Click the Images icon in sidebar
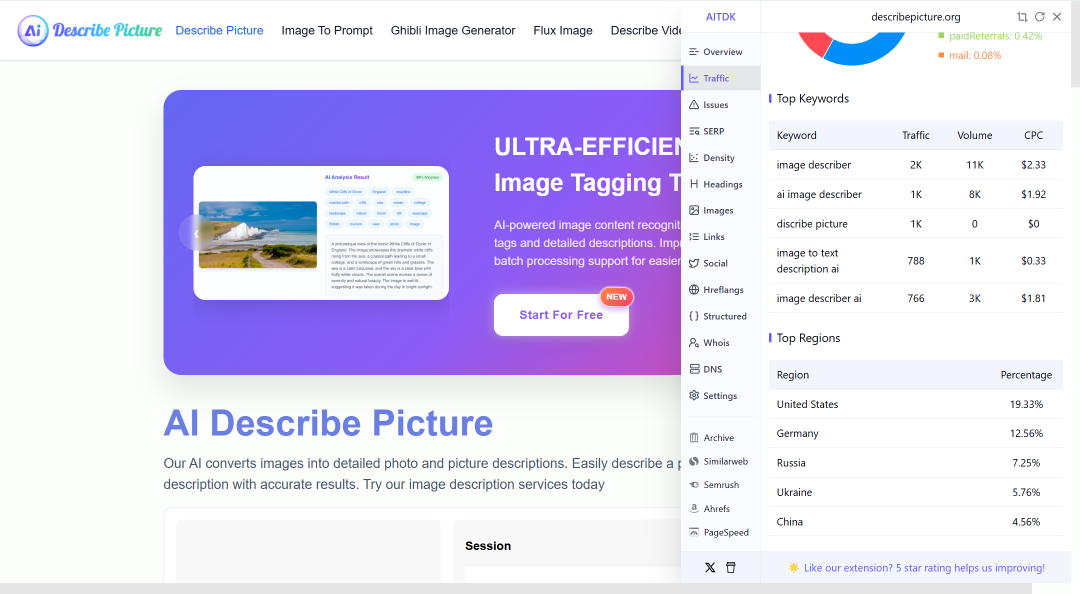The image size is (1080, 594). click(694, 210)
